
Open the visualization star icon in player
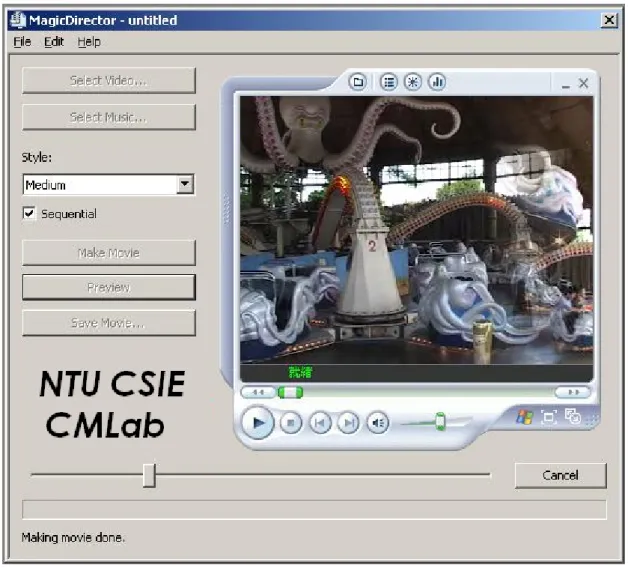(413, 82)
